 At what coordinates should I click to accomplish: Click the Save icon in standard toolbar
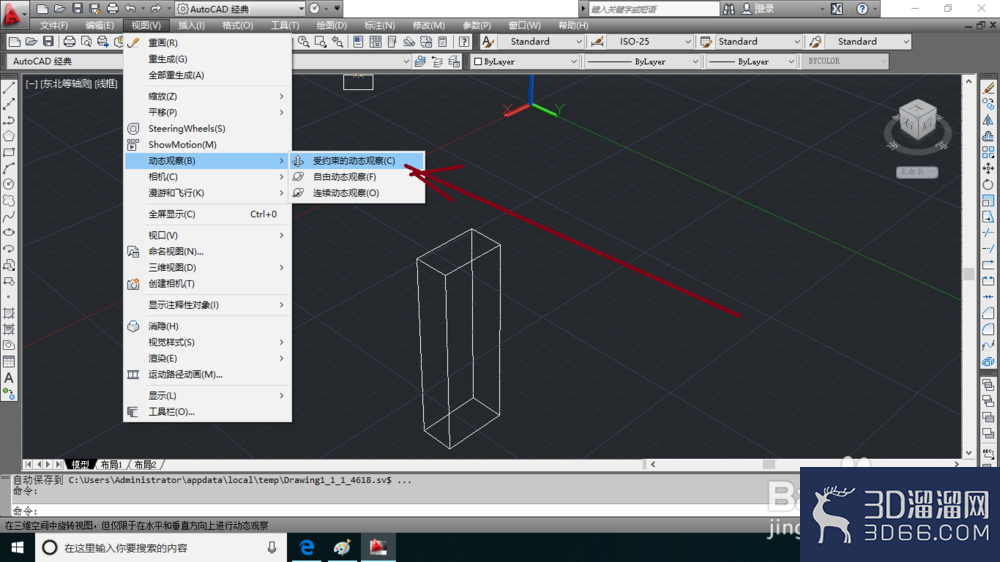point(48,42)
